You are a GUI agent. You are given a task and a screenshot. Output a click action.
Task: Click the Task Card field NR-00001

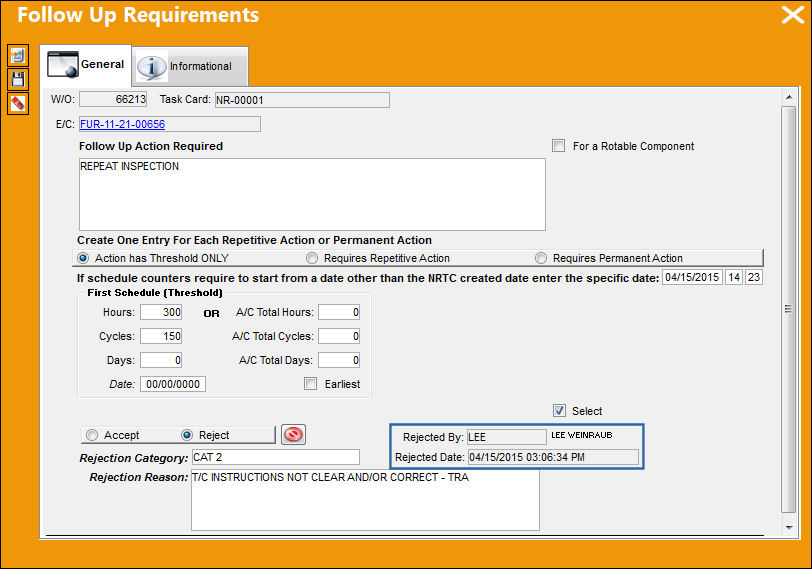pos(302,100)
